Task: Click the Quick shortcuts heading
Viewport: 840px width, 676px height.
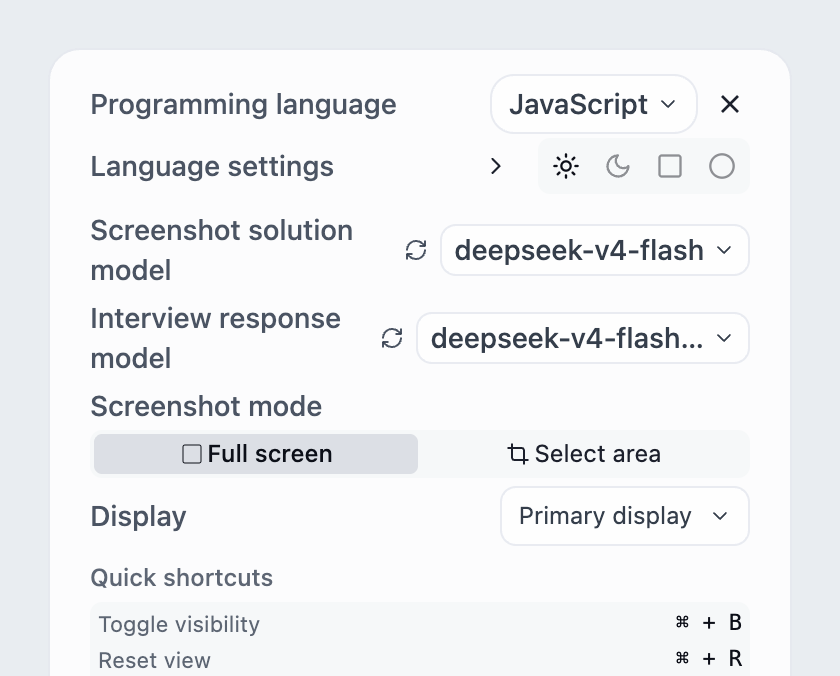Action: tap(182, 578)
